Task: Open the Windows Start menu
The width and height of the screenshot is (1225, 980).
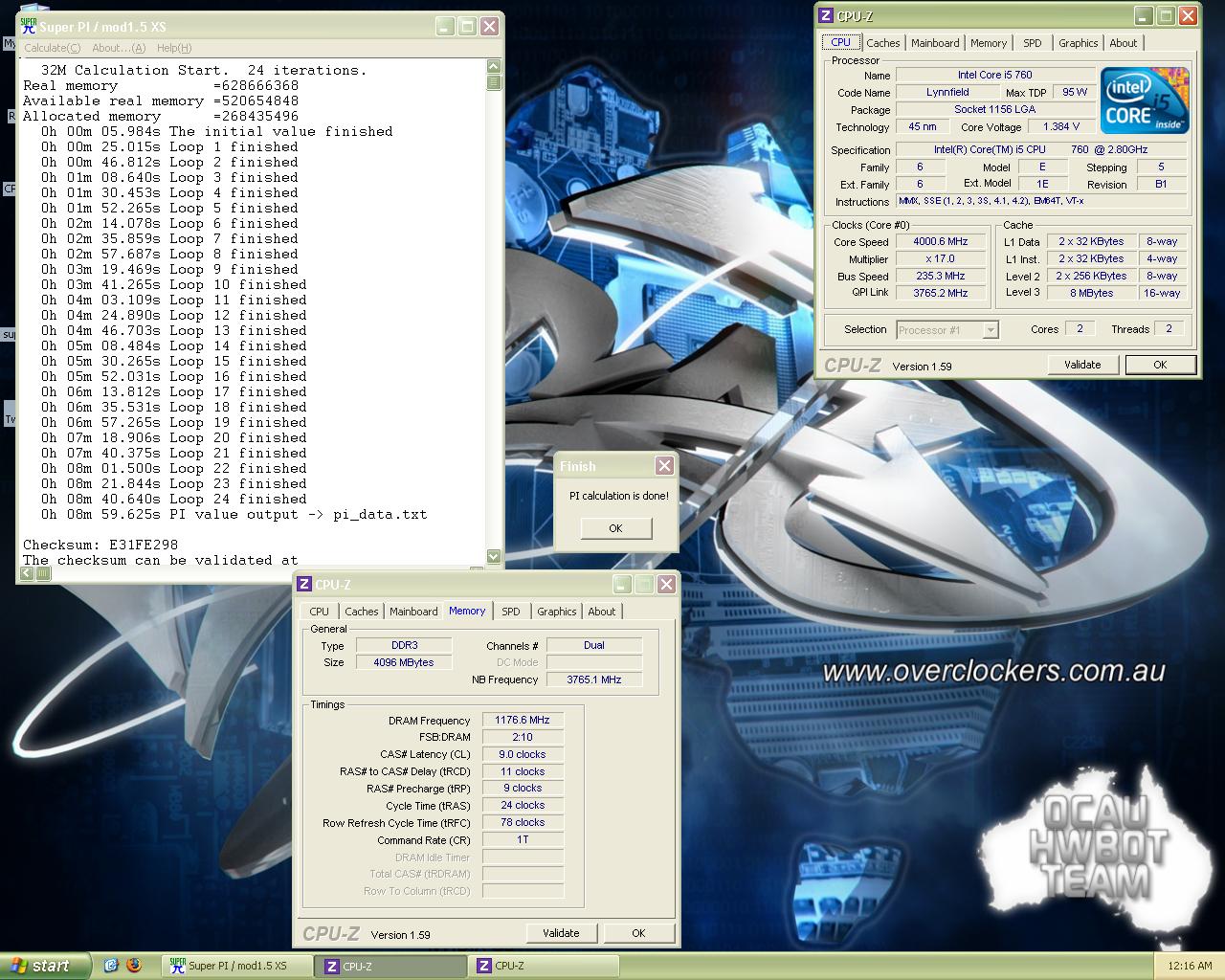Action: point(46,966)
